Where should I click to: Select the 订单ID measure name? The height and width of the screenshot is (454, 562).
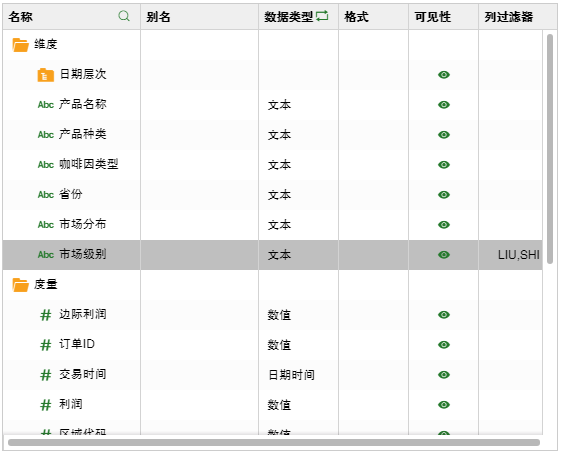pyautogui.click(x=77, y=344)
